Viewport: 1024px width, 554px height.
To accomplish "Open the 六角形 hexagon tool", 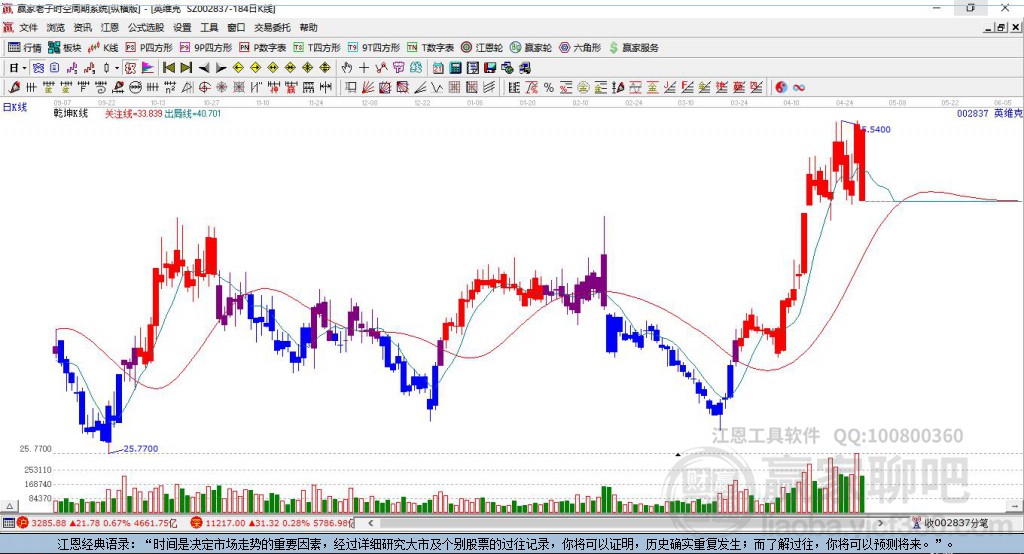I will point(580,48).
